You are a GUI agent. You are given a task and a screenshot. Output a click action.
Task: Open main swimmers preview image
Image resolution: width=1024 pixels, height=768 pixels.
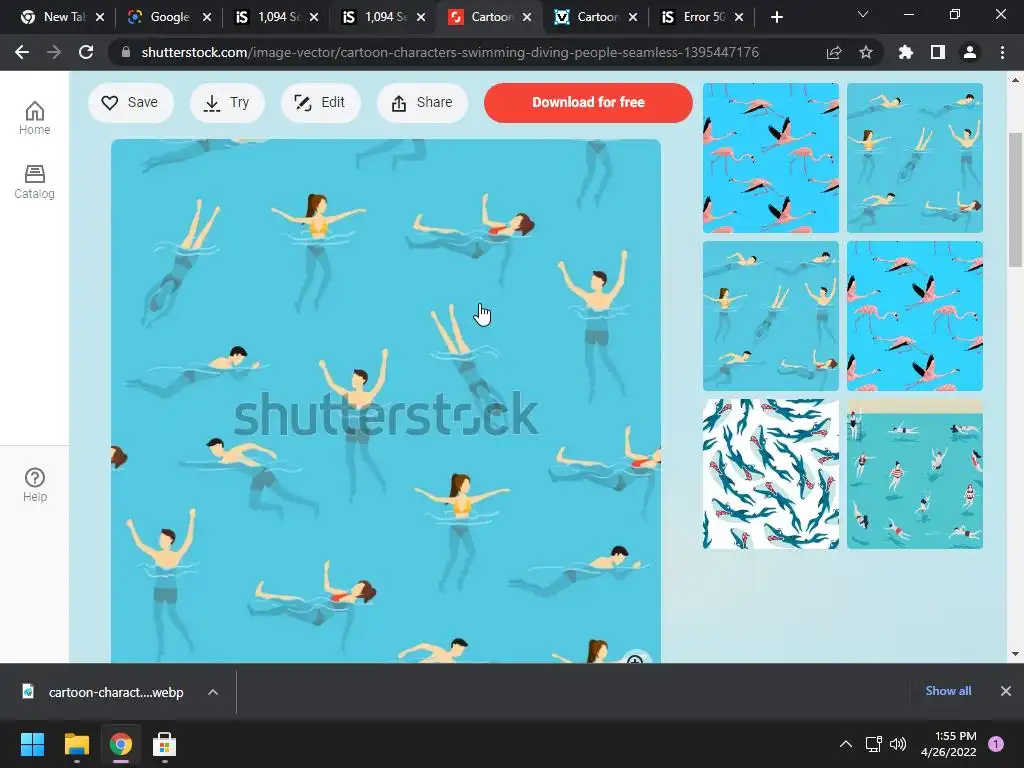coord(385,401)
